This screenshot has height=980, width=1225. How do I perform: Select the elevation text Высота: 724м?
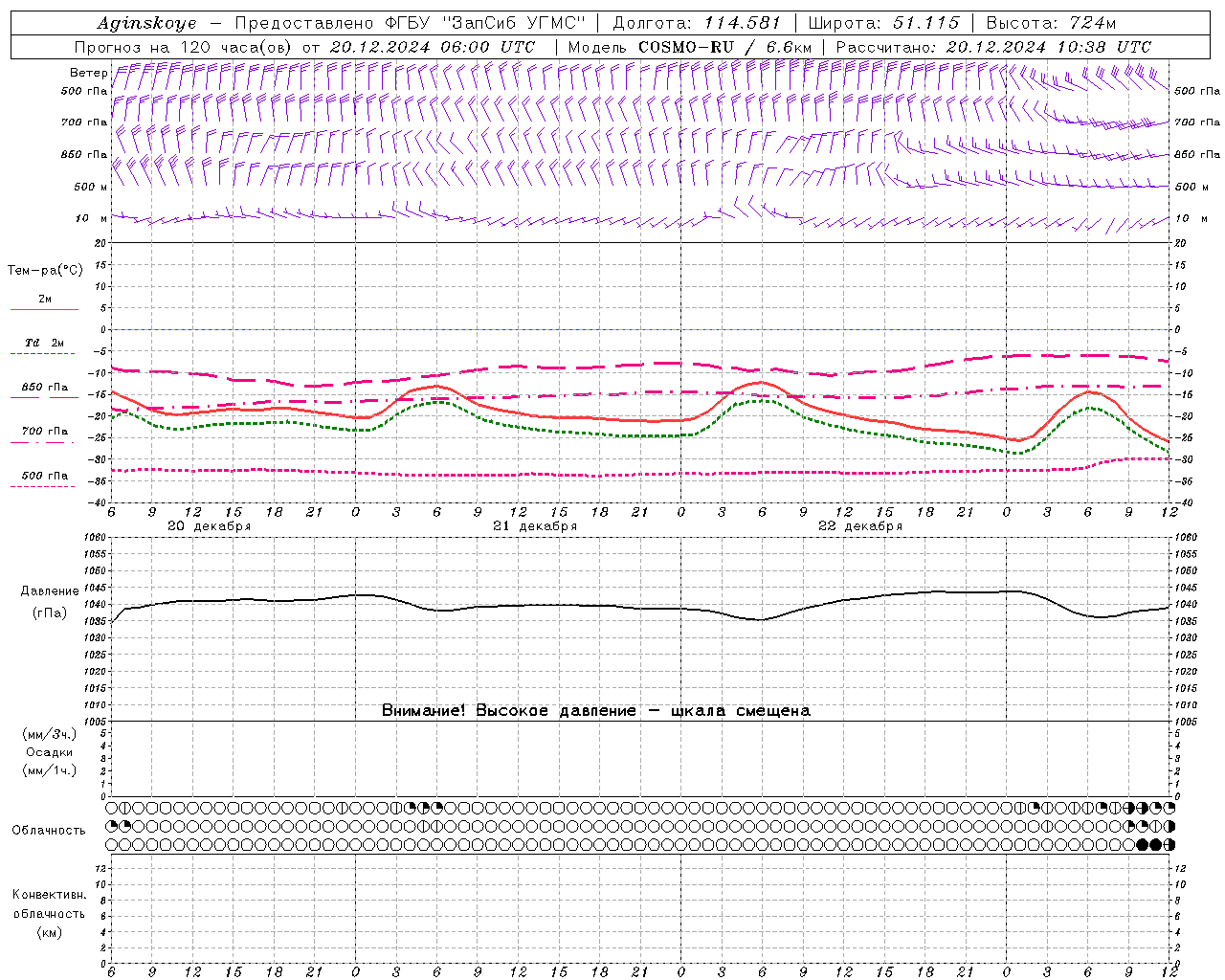(1051, 23)
